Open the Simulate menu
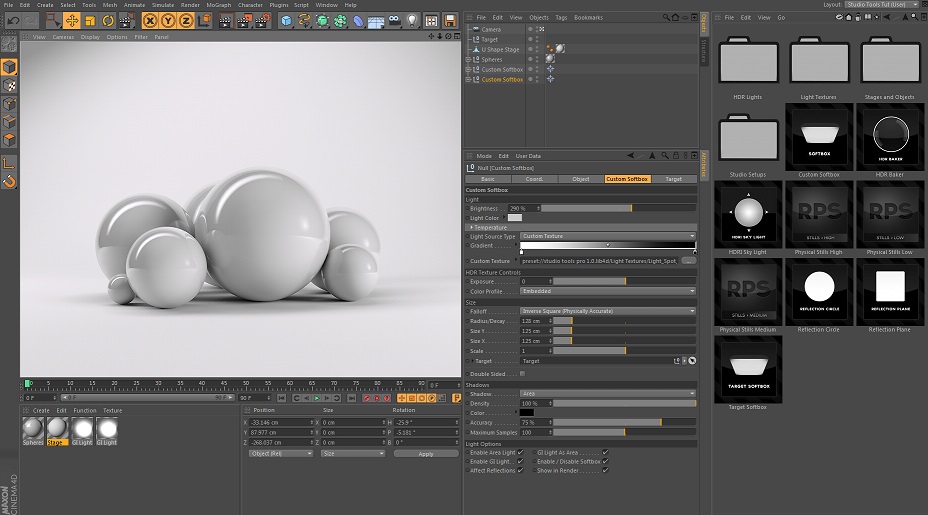Image resolution: width=928 pixels, height=515 pixels. coord(163,5)
